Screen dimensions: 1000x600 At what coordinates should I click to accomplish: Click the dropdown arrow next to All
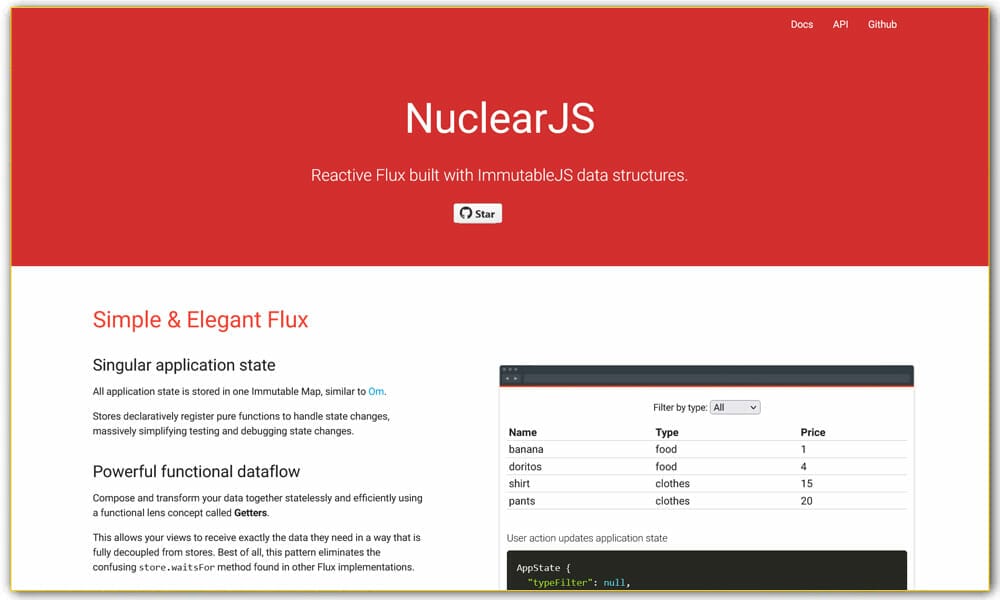click(x=752, y=407)
